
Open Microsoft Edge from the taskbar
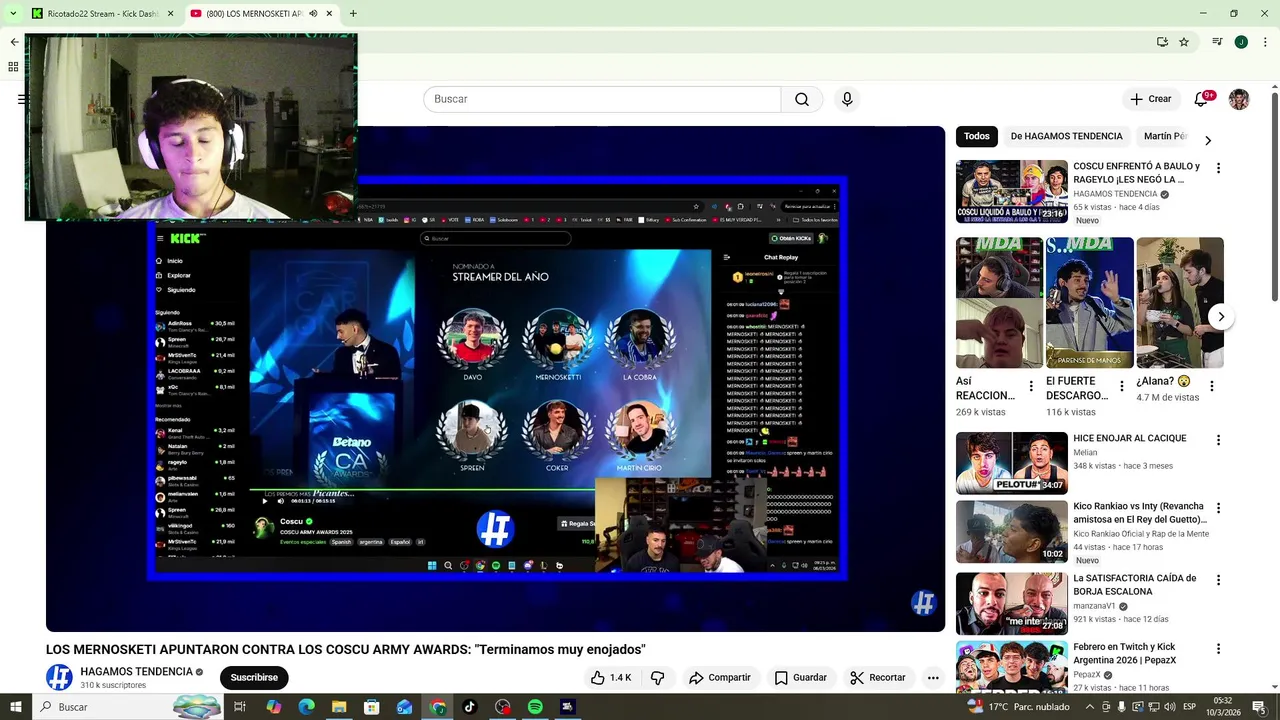(306, 706)
